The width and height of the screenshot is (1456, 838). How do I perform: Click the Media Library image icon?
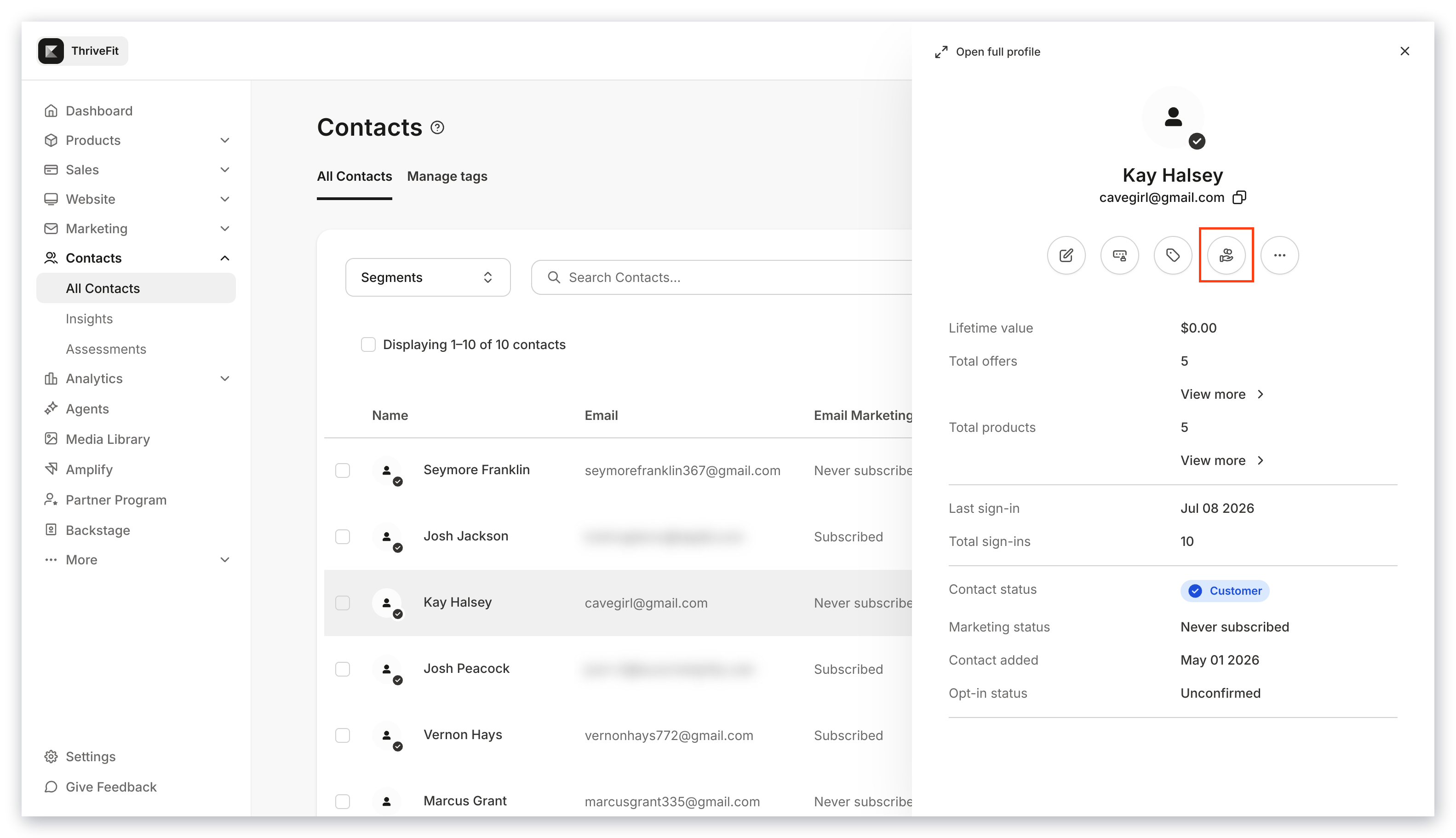point(51,439)
